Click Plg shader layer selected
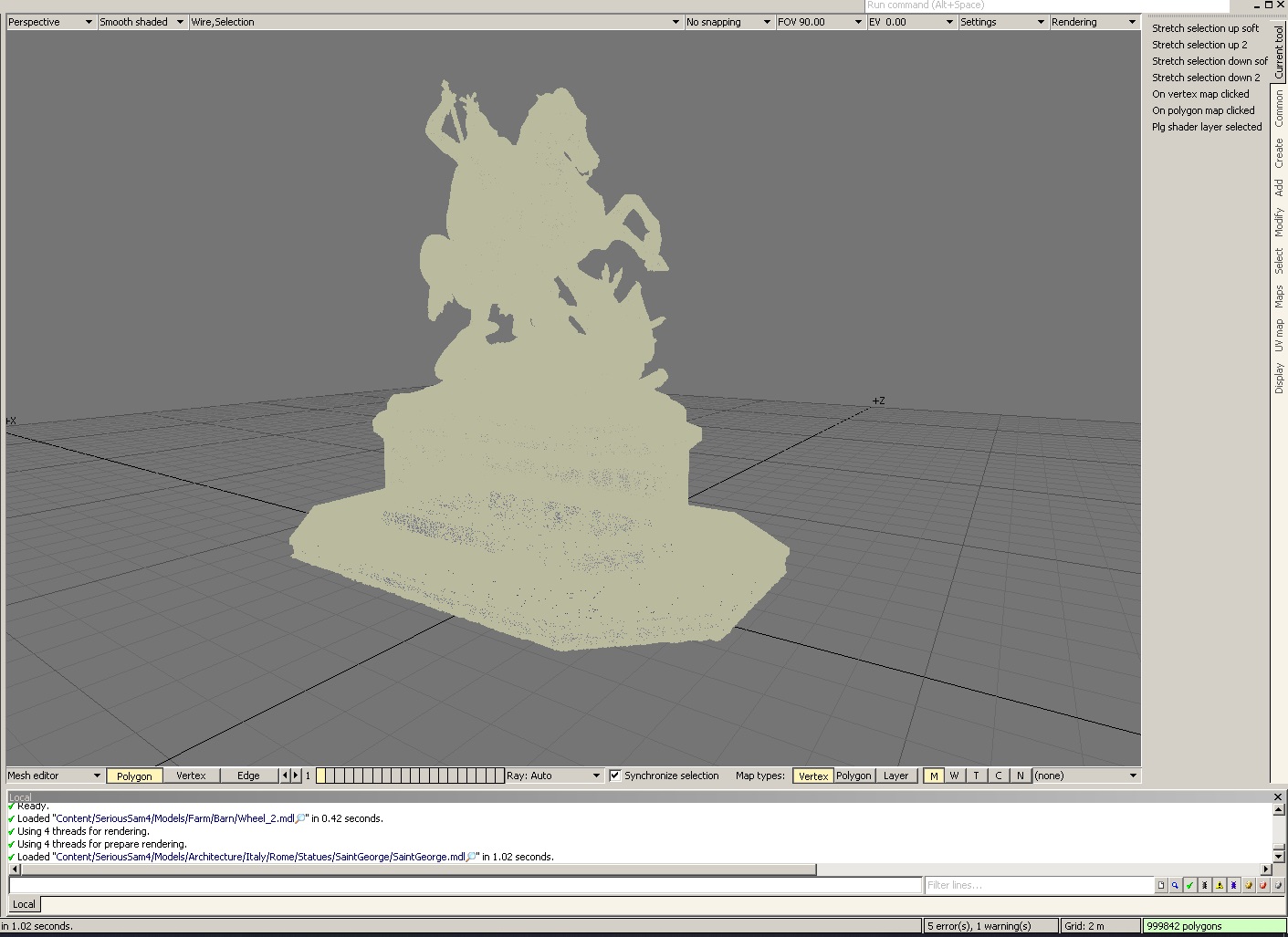The image size is (1288, 937). pos(1207,127)
